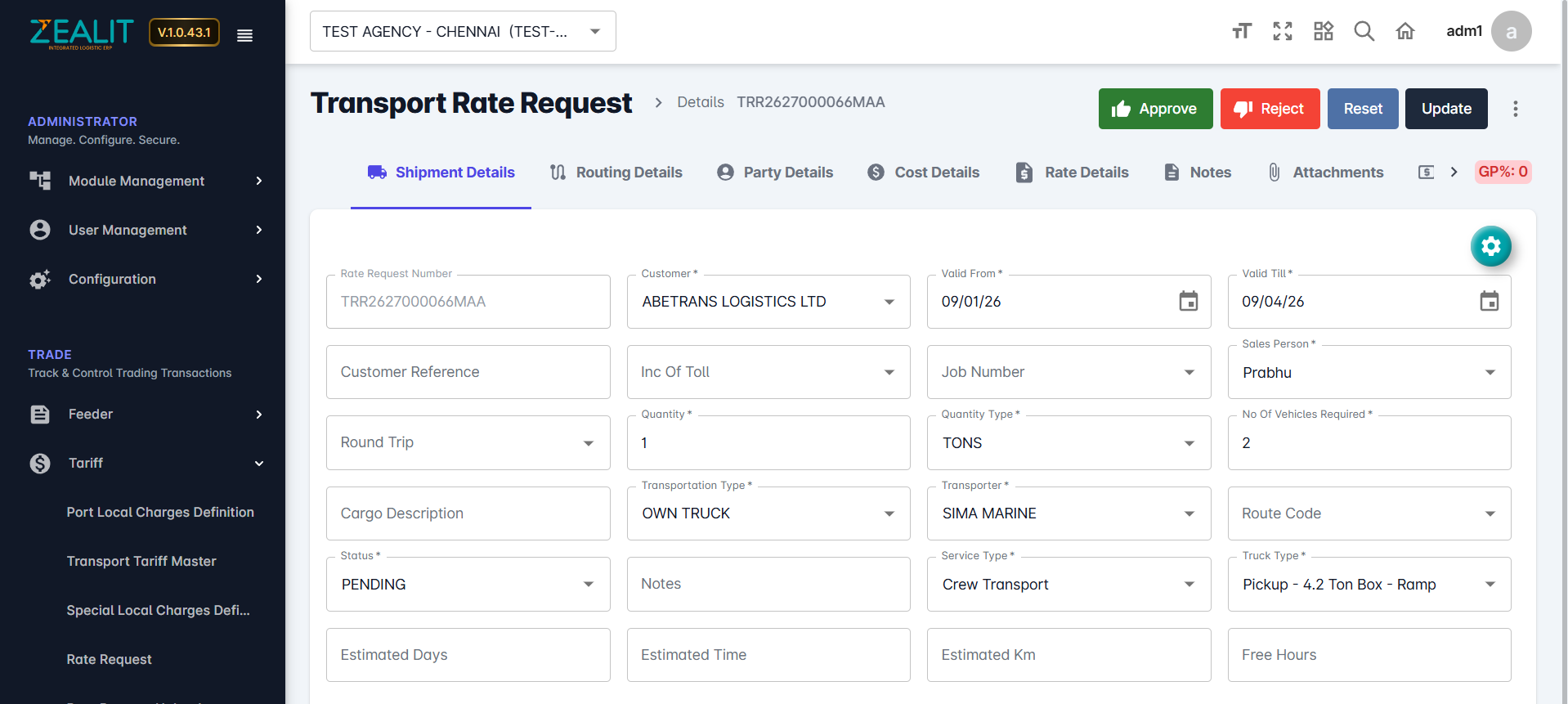Image resolution: width=1568 pixels, height=704 pixels.
Task: Click the font size icon in header
Action: (1241, 31)
